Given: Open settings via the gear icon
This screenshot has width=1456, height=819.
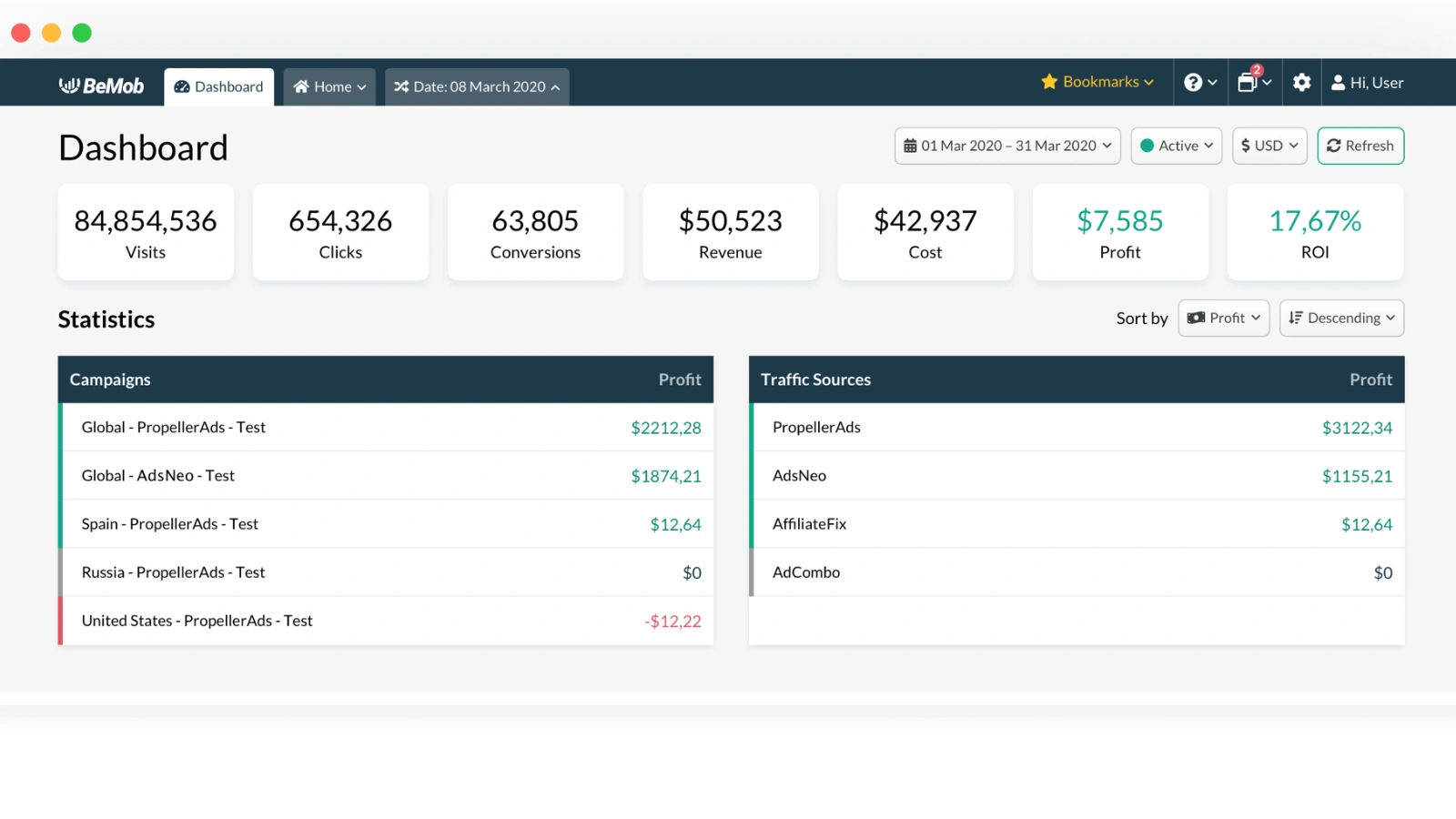Looking at the screenshot, I should point(1301,83).
